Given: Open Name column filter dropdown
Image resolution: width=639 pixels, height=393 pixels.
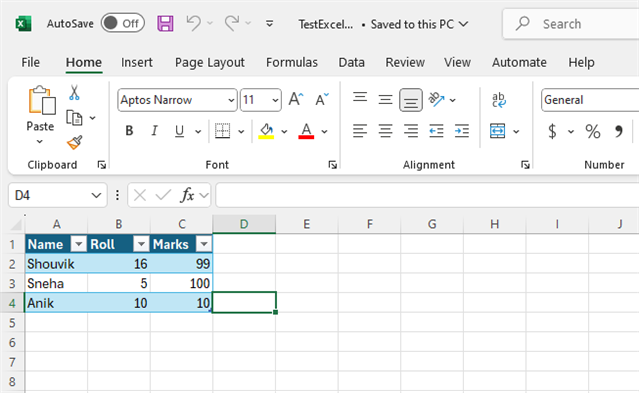Looking at the screenshot, I should pyautogui.click(x=78, y=244).
